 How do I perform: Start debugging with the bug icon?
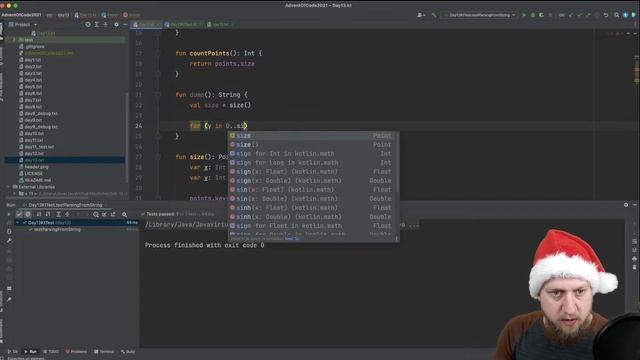[533, 15]
